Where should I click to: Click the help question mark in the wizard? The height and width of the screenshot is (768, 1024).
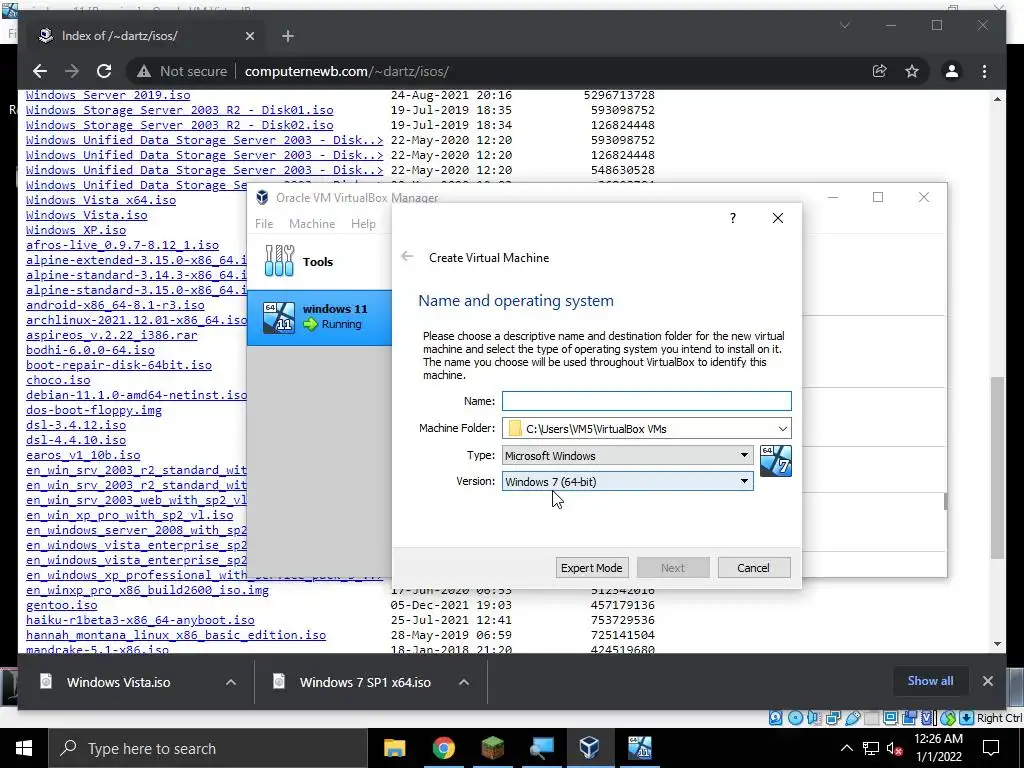click(x=733, y=217)
